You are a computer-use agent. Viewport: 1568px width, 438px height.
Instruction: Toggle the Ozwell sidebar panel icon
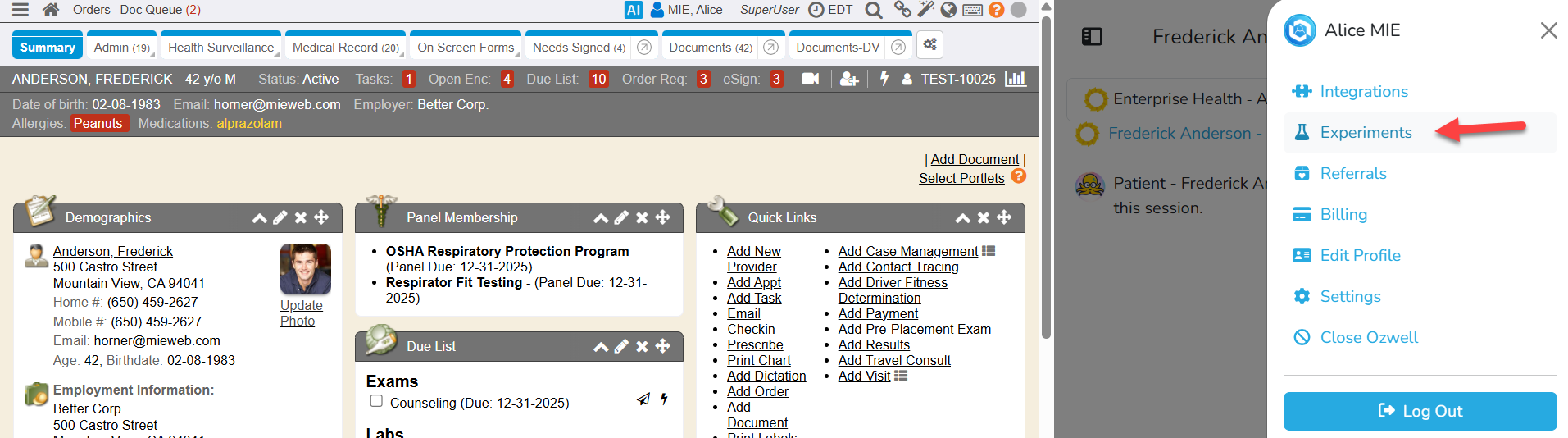(x=1092, y=36)
